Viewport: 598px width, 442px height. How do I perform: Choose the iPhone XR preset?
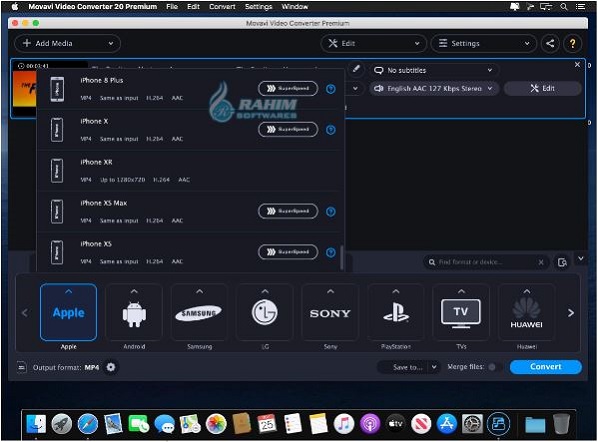coord(190,170)
